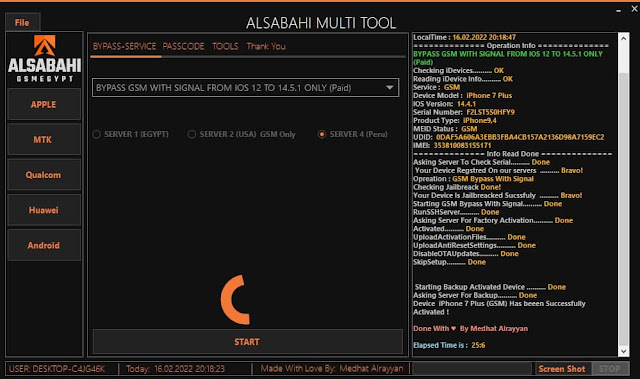Click the dropdown arrow of the service combo box
Image resolution: width=640 pixels, height=379 pixels.
[x=390, y=88]
